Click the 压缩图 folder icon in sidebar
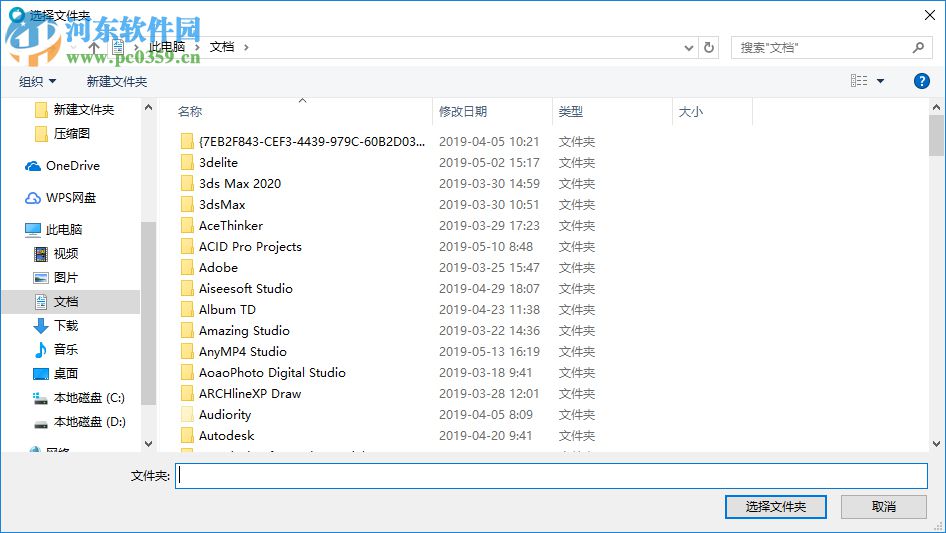Viewport: 946px width, 533px height. [41, 133]
